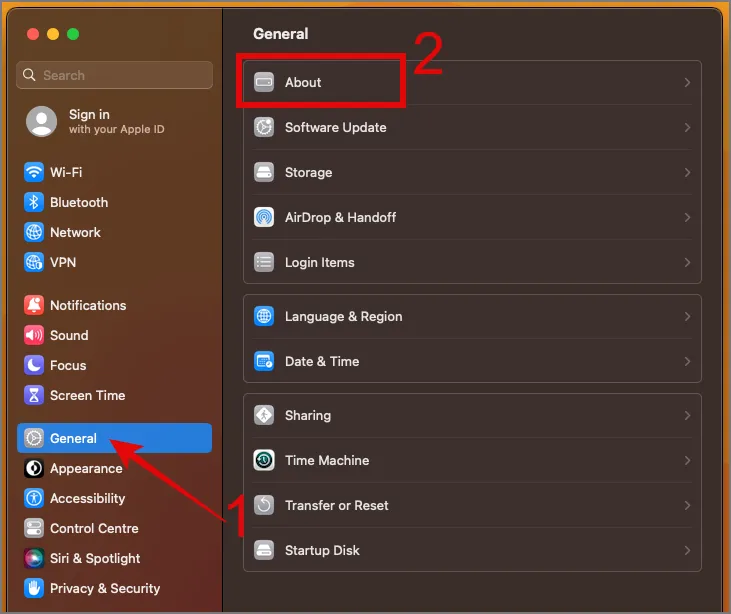Click the Bluetooth icon in sidebar
This screenshot has height=614, width=731.
[x=34, y=202]
